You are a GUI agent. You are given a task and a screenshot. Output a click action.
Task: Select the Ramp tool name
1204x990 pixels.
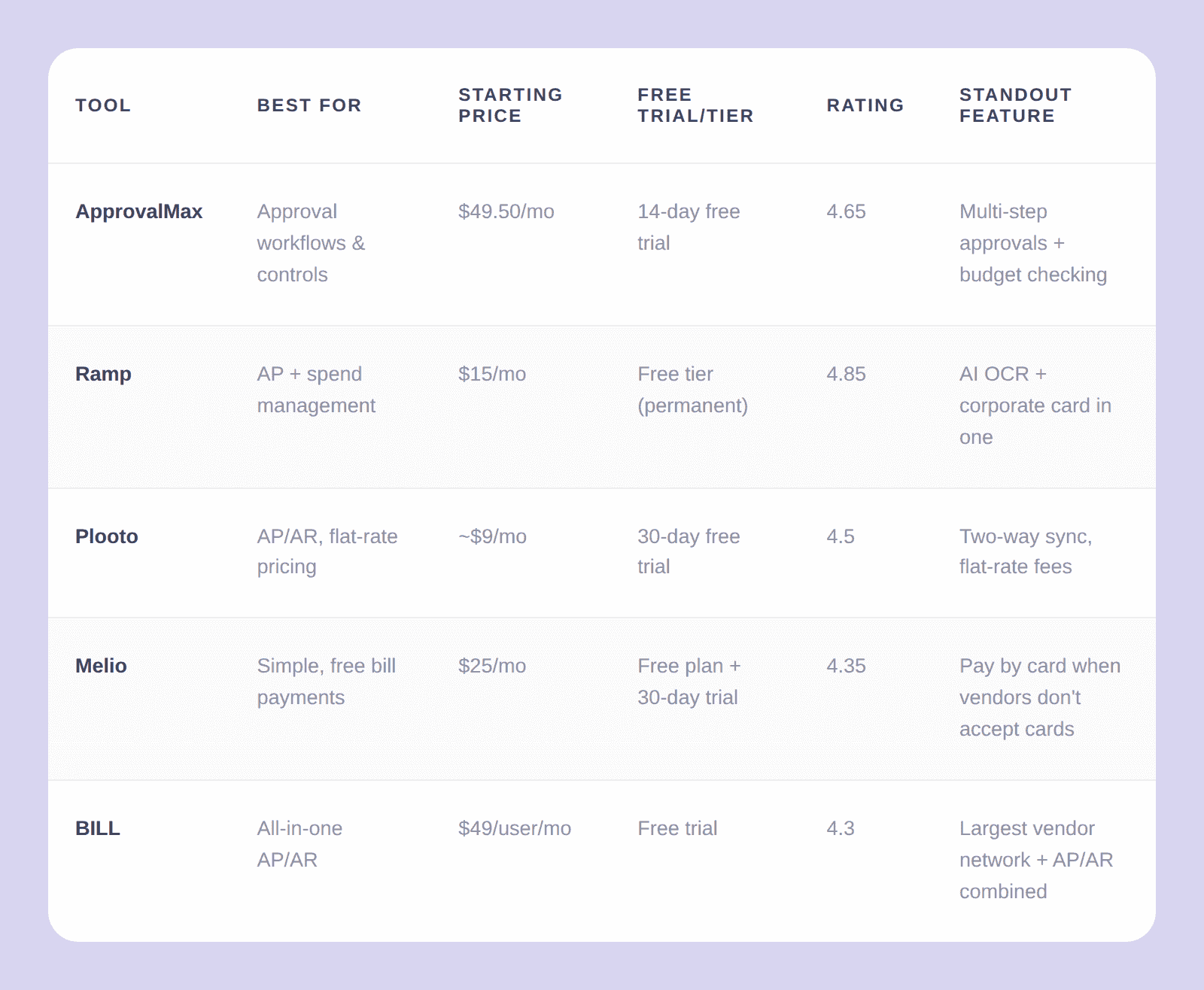(103, 374)
